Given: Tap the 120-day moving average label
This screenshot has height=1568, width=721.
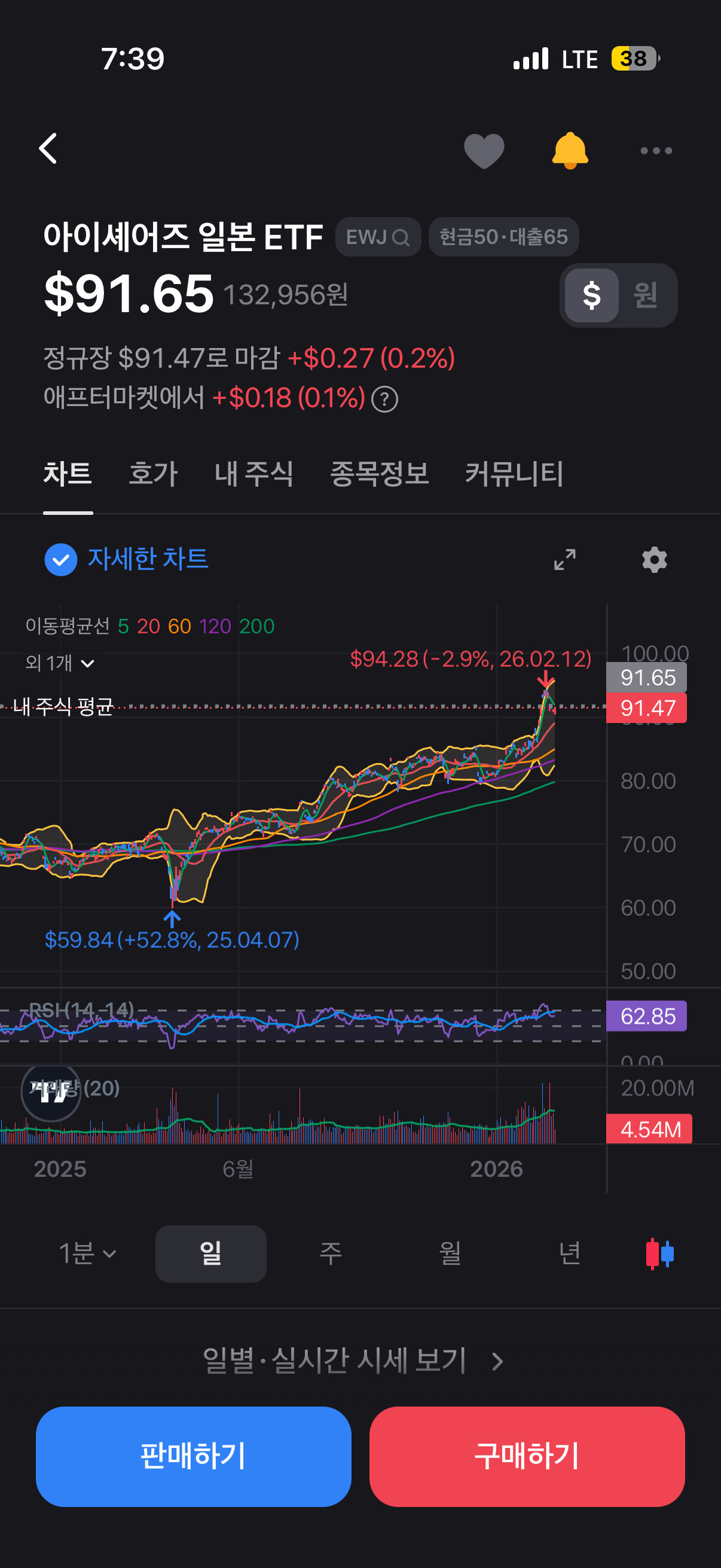Looking at the screenshot, I should 215,626.
